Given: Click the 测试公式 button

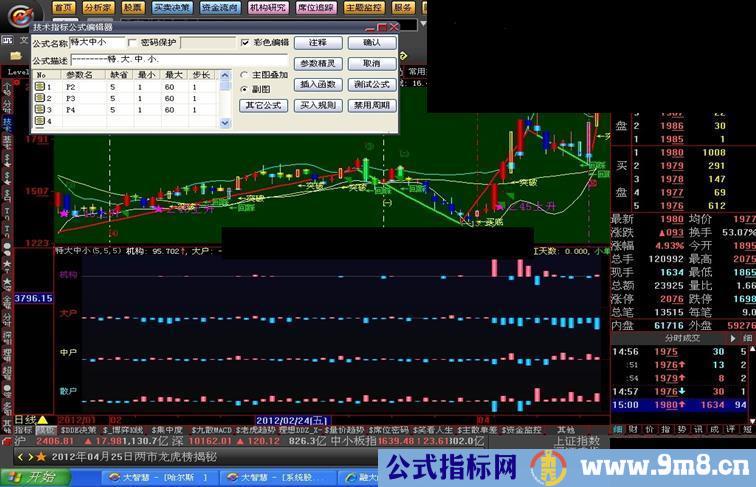Looking at the screenshot, I should [371, 84].
